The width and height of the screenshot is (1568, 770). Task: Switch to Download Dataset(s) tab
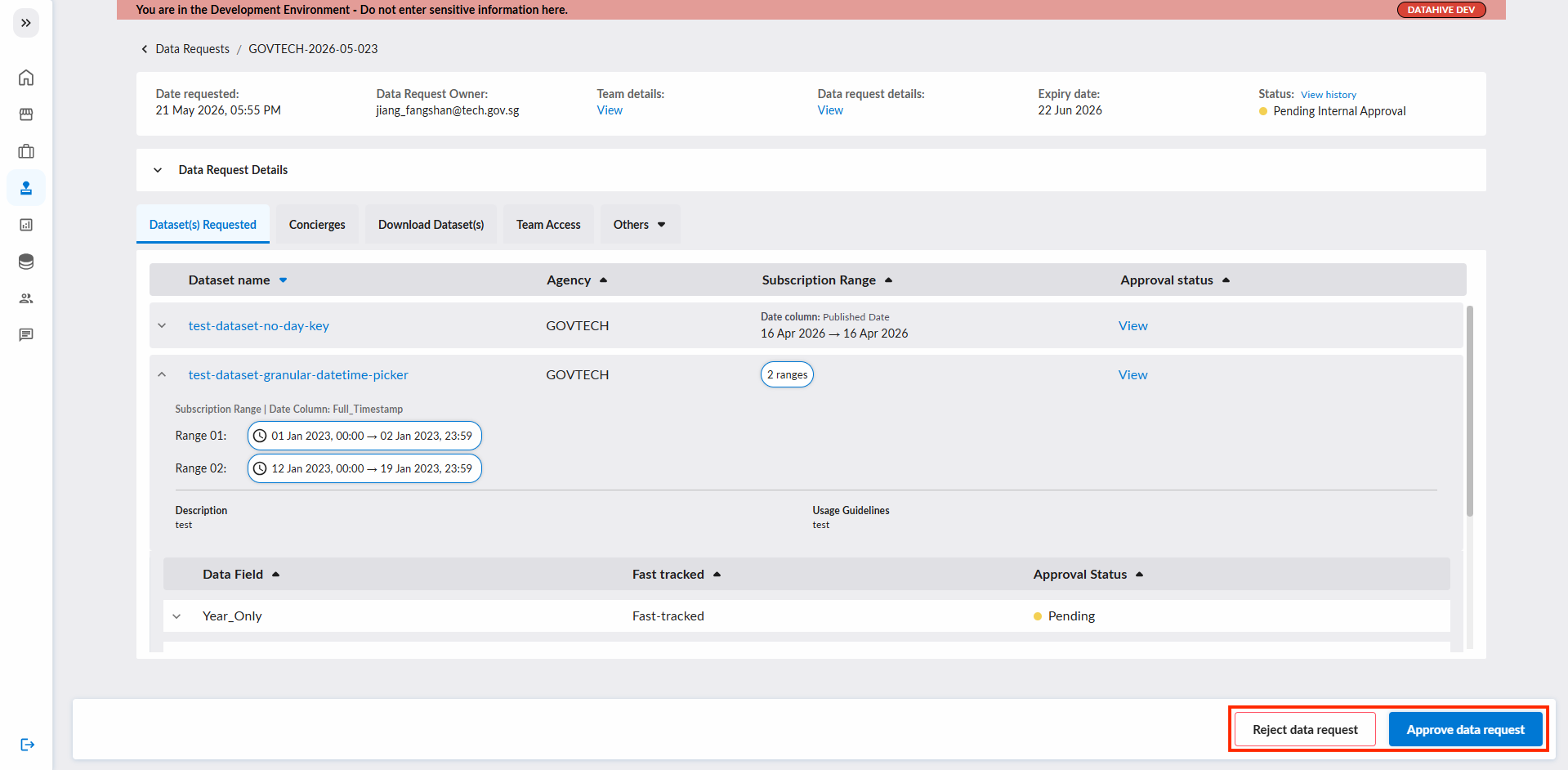pyautogui.click(x=431, y=224)
